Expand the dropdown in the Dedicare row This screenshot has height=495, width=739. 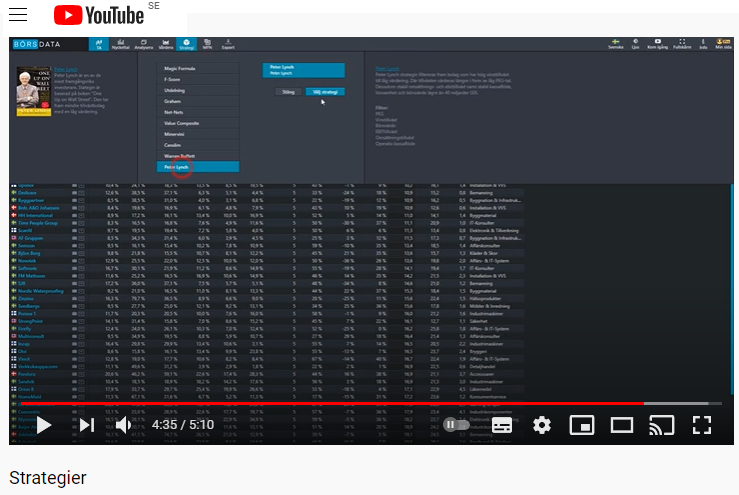pos(82,193)
